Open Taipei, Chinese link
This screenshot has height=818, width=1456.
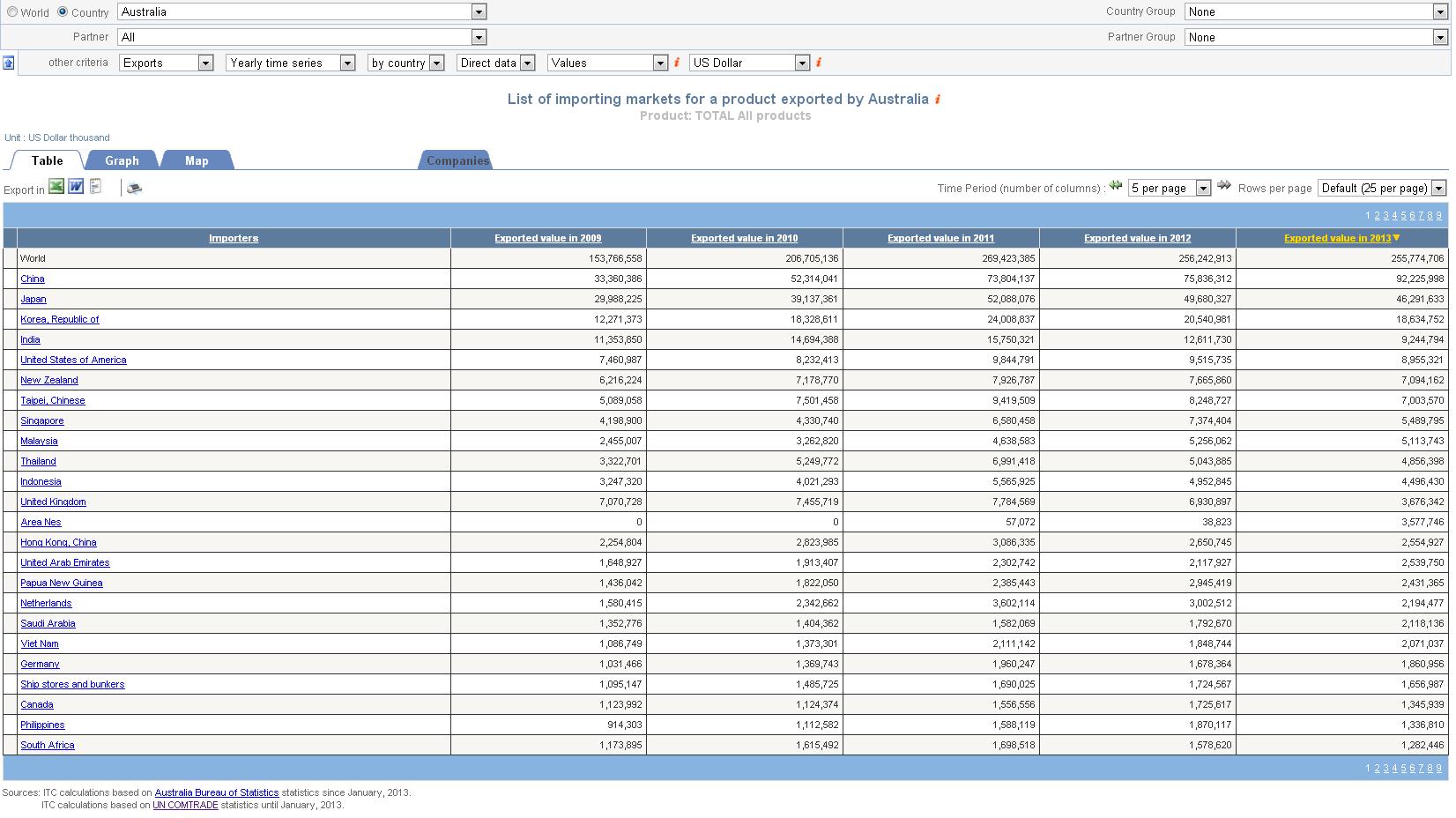(x=53, y=400)
